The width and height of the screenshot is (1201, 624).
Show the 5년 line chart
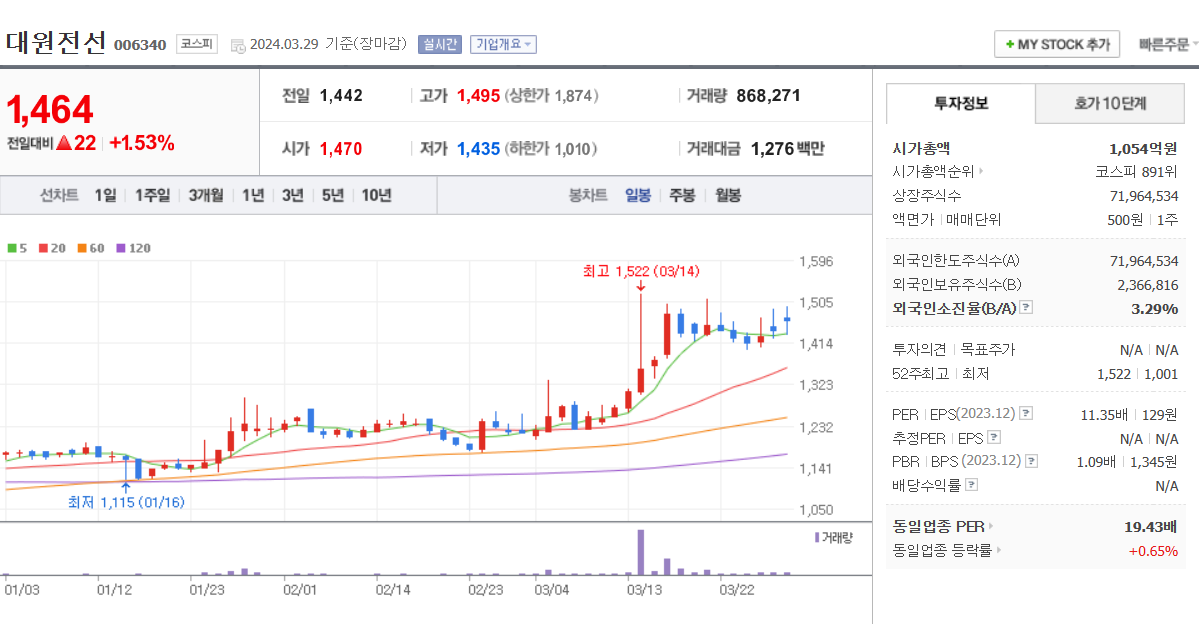(332, 195)
